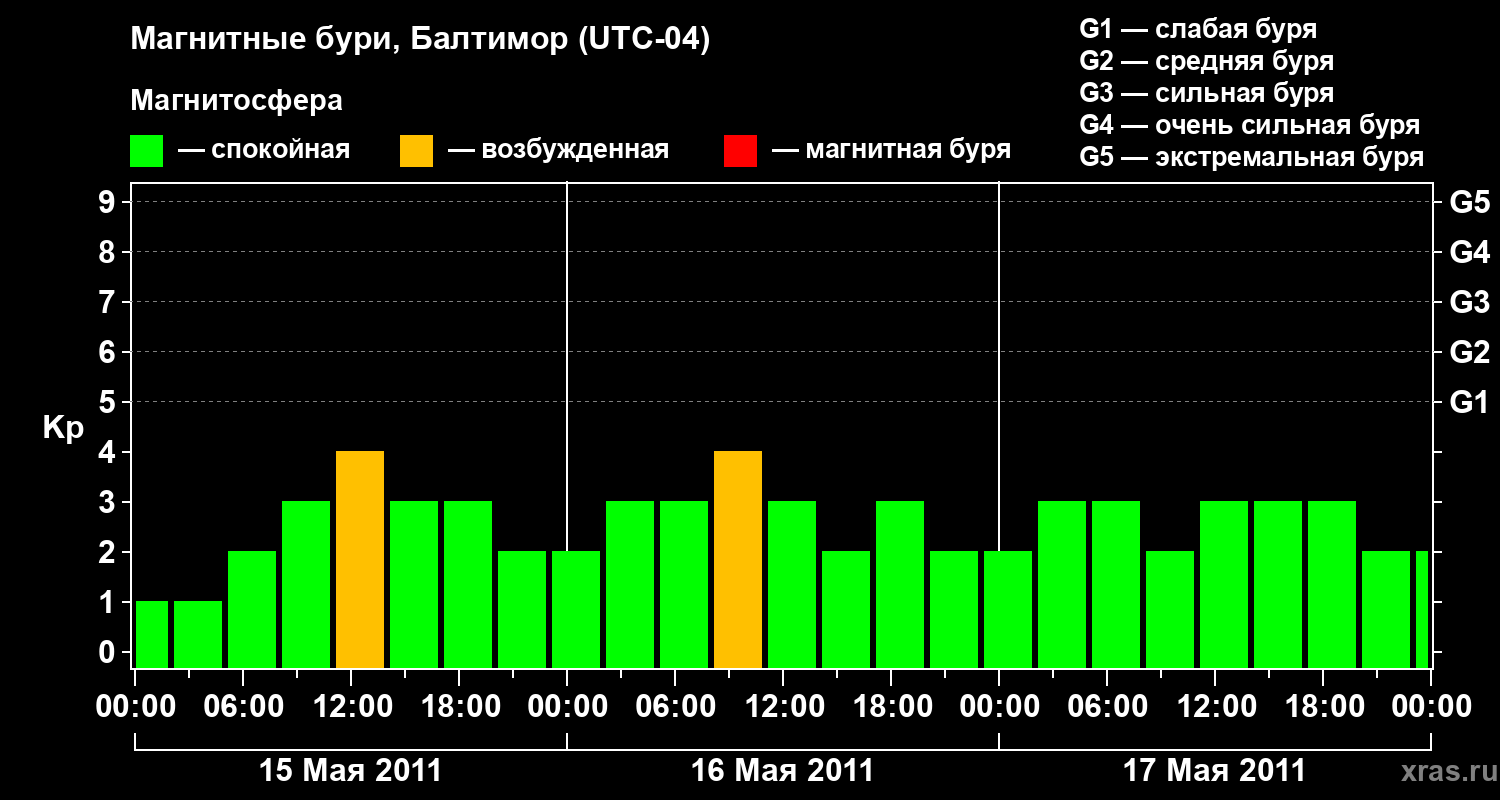This screenshot has width=1500, height=800.
Task: Click the 'G1' label on the right axis
Action: pos(1470,403)
